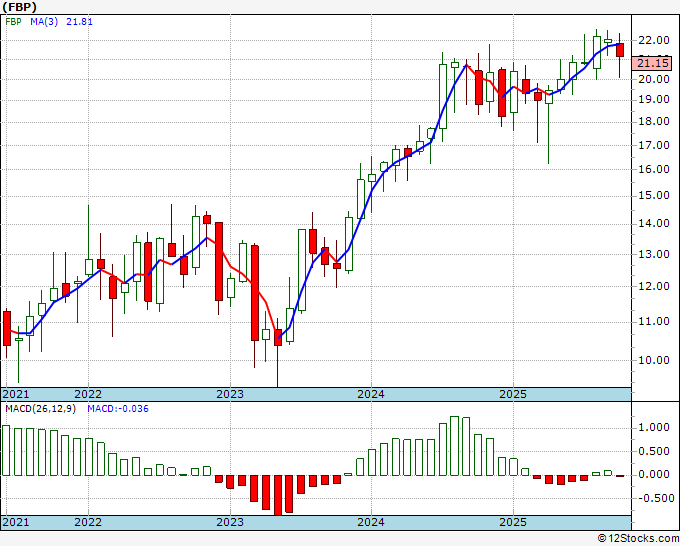680x546 pixels.
Task: Click the 10.00 price axis label
Action: pos(654,360)
